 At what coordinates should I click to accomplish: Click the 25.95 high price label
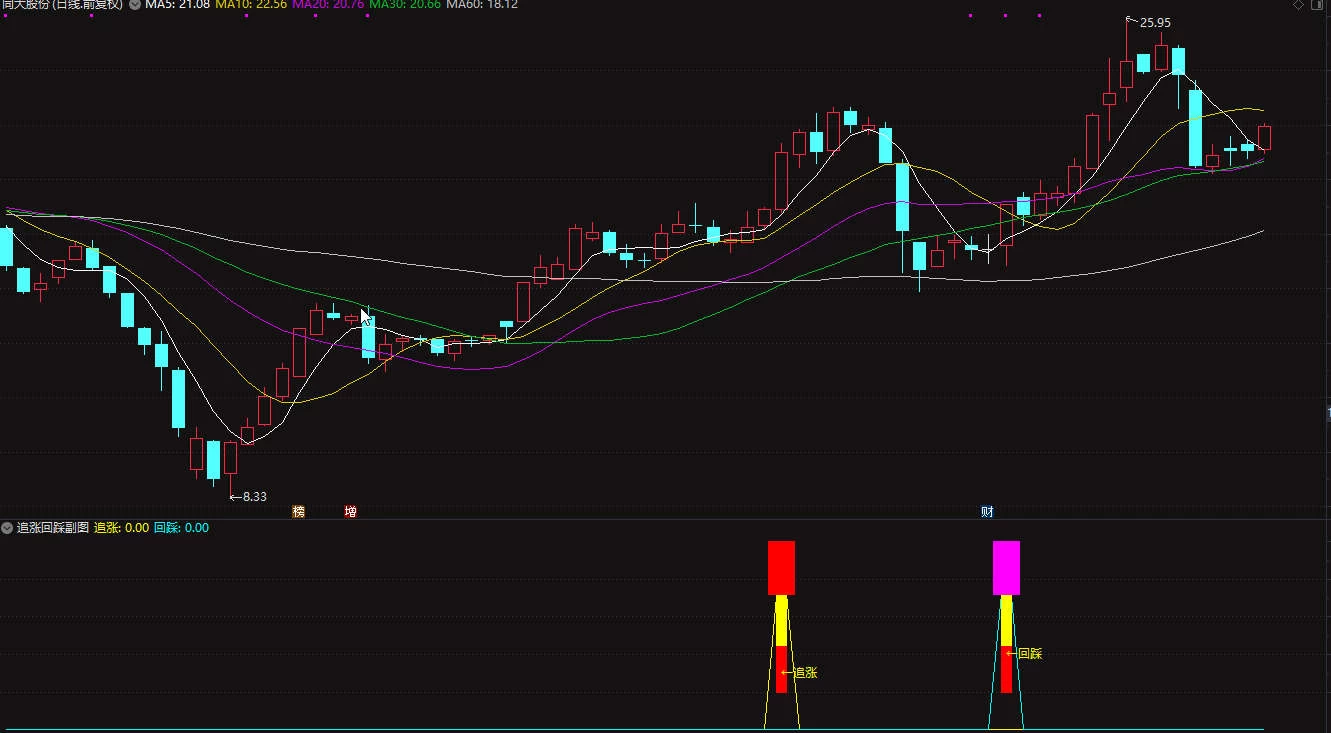tap(1155, 22)
